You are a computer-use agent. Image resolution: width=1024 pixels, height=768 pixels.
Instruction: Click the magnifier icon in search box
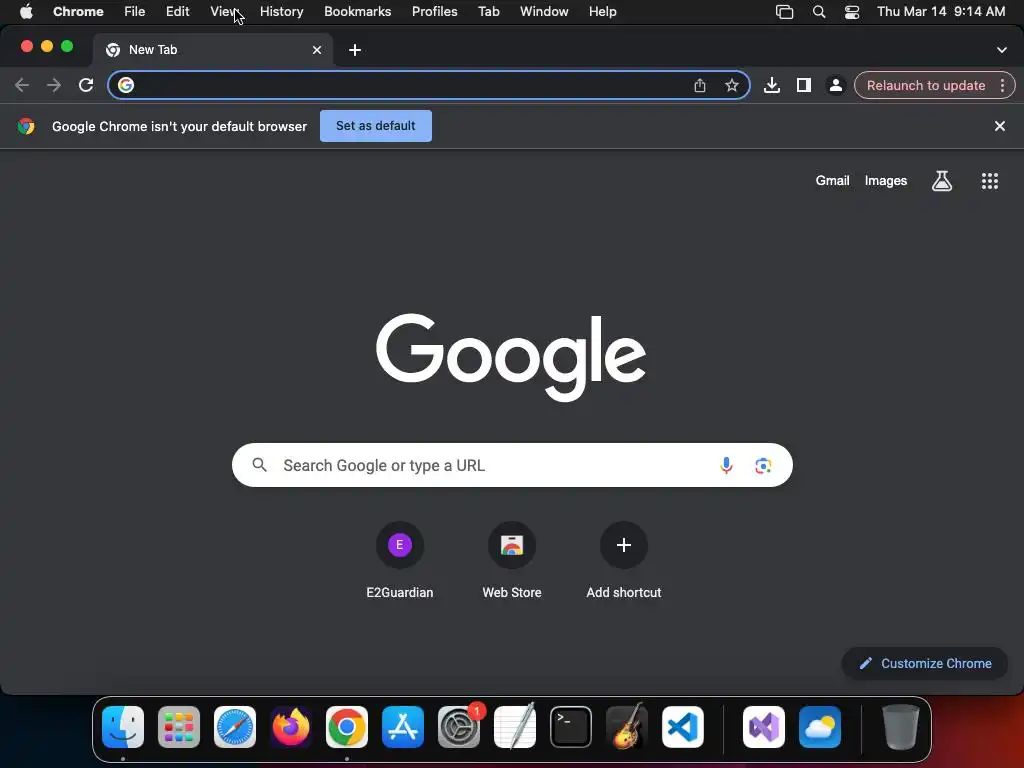pos(259,464)
